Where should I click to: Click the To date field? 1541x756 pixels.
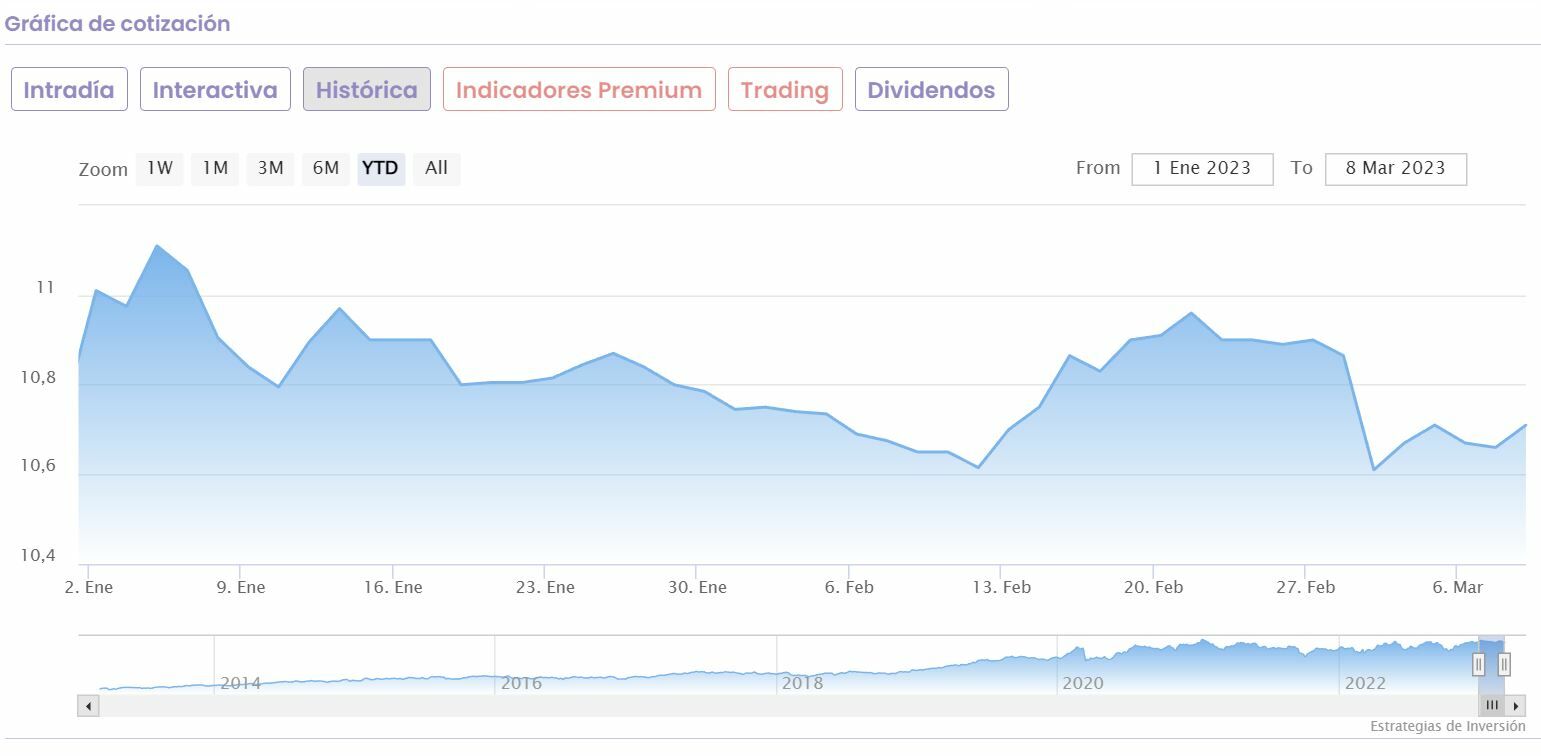coord(1395,169)
